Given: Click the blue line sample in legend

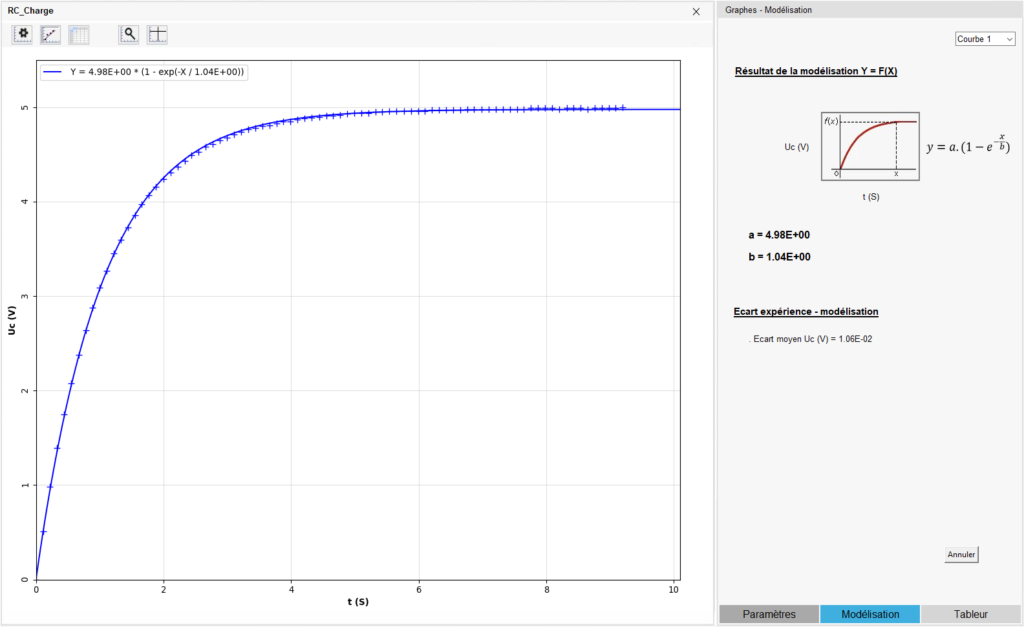Looking at the screenshot, I should pyautogui.click(x=54, y=72).
